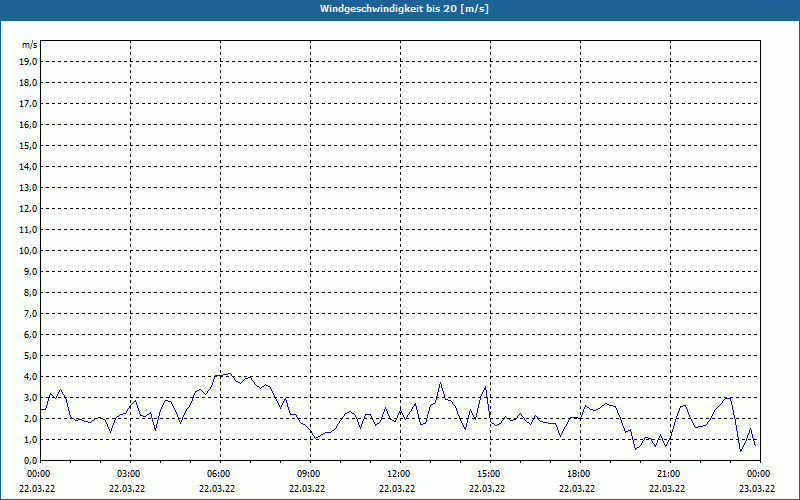The width and height of the screenshot is (800, 500).
Task: Click the 23.03.22 date label
Action: coord(757,489)
